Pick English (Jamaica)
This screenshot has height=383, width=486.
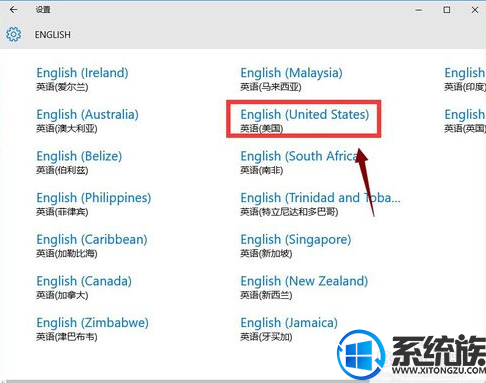click(289, 329)
